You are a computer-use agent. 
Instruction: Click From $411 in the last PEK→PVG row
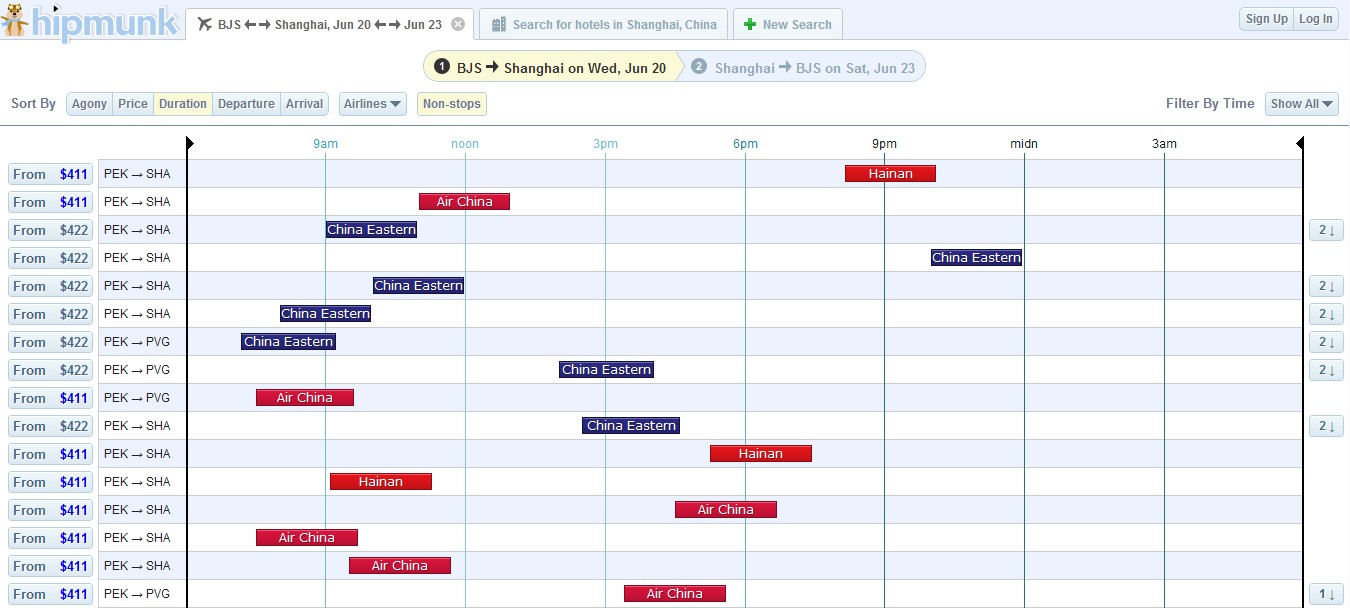coord(51,594)
